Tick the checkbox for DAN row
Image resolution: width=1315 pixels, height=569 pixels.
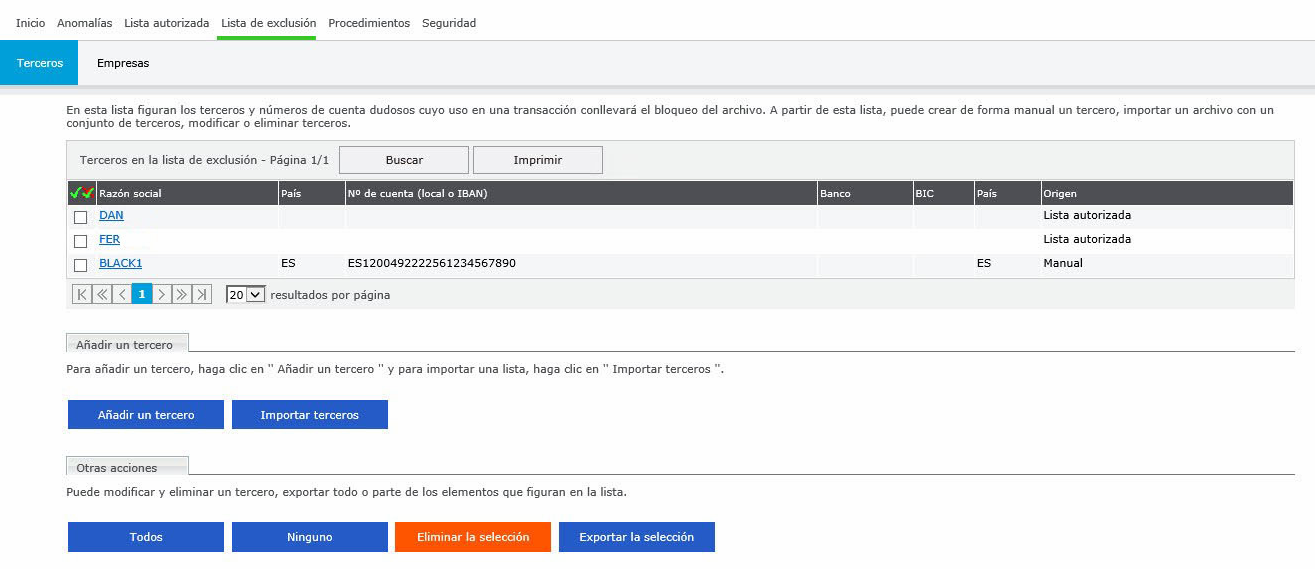point(81,217)
